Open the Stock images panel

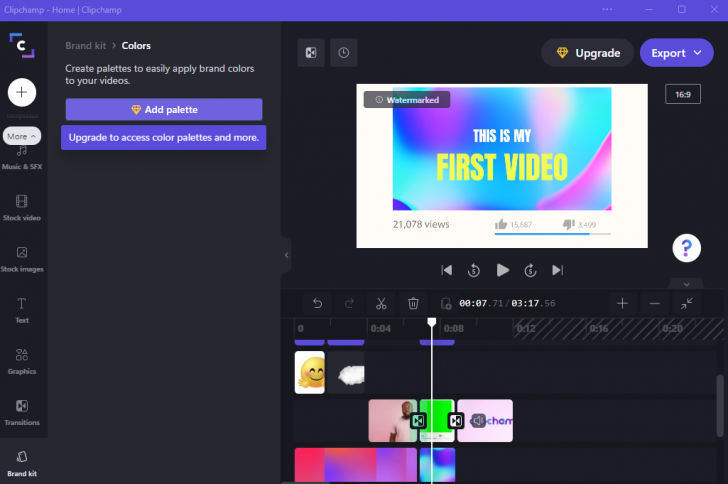[22, 259]
